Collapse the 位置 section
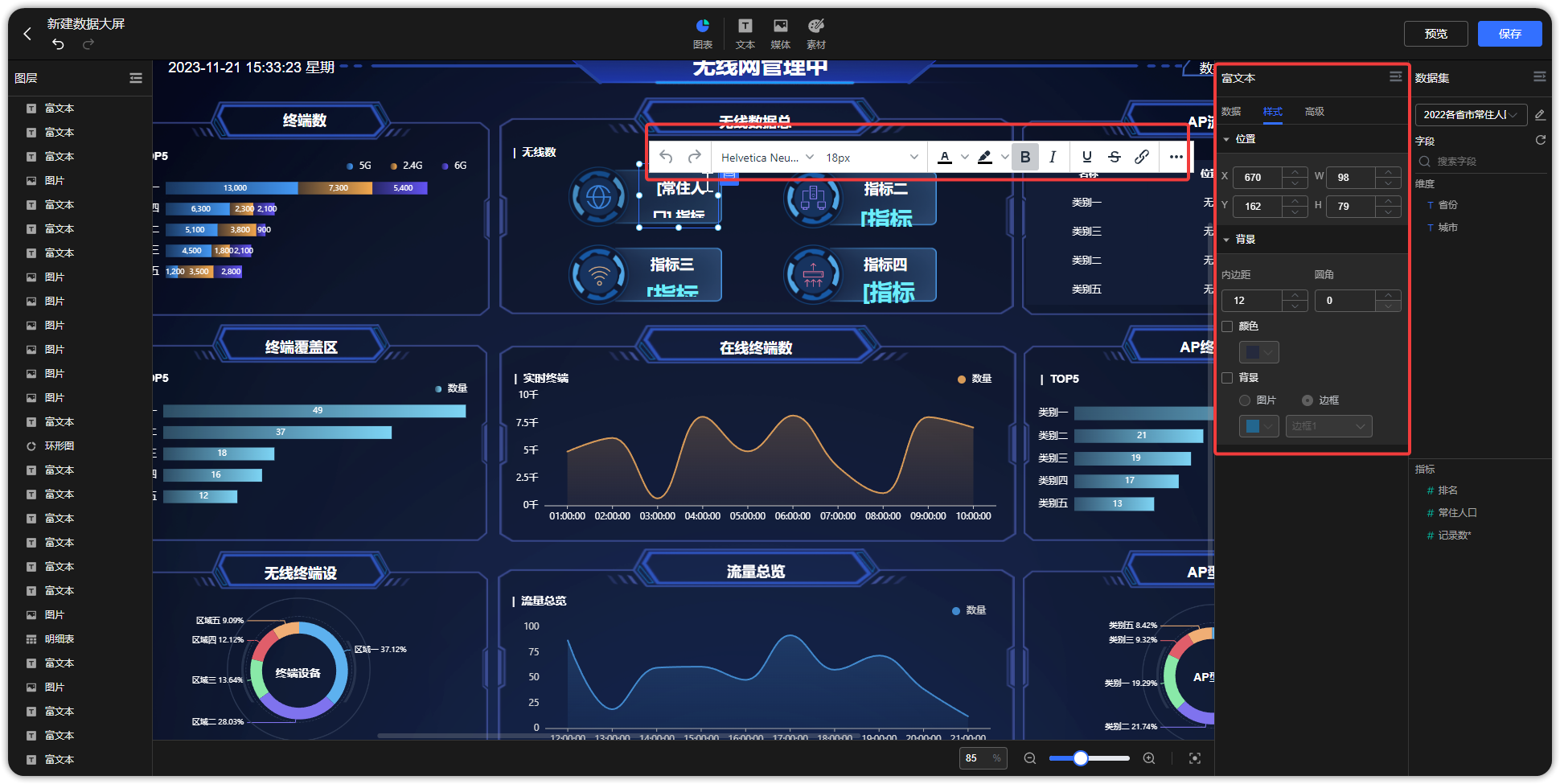1560x784 pixels. point(1227,139)
